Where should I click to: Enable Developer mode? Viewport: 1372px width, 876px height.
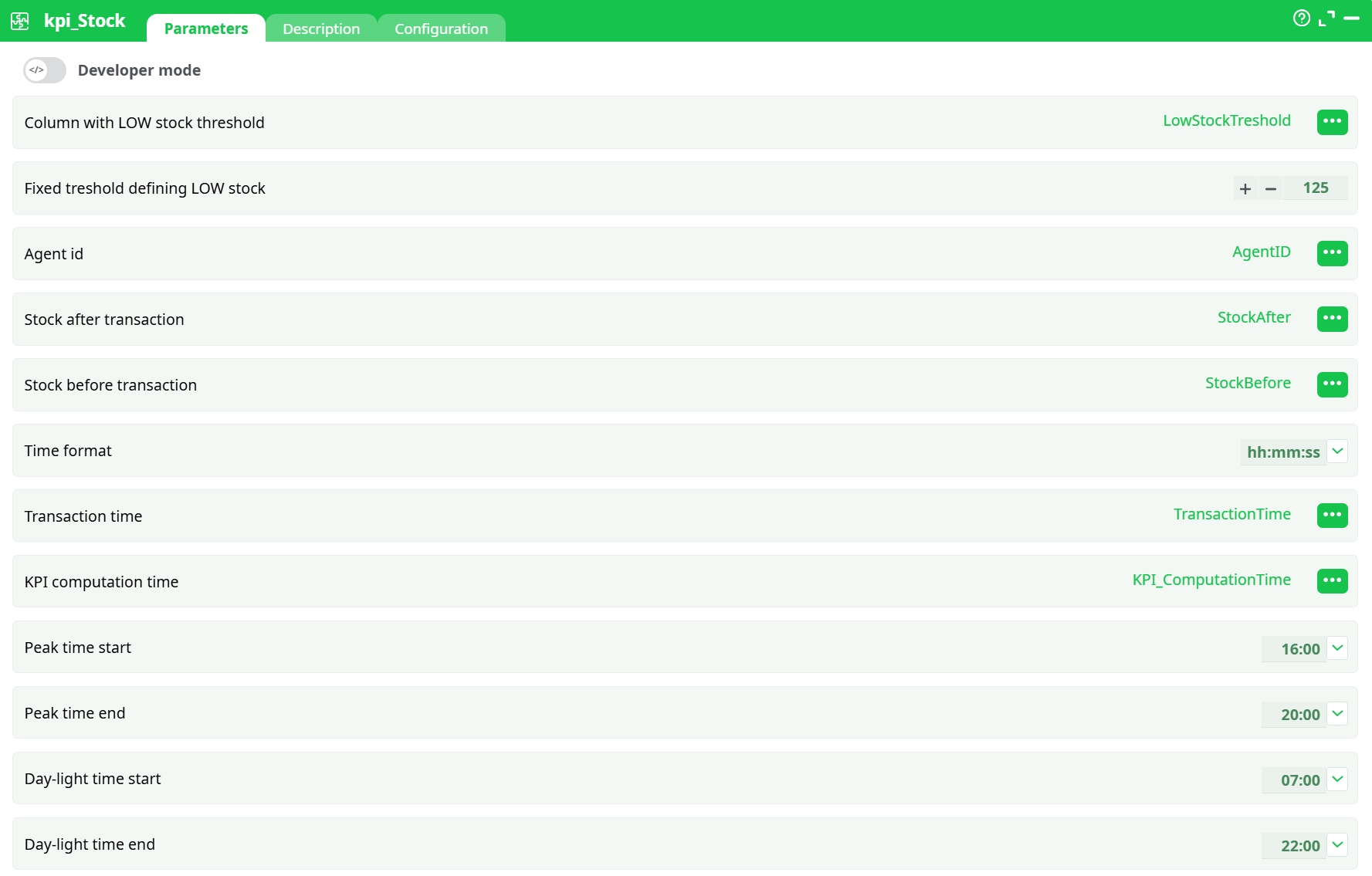click(44, 70)
